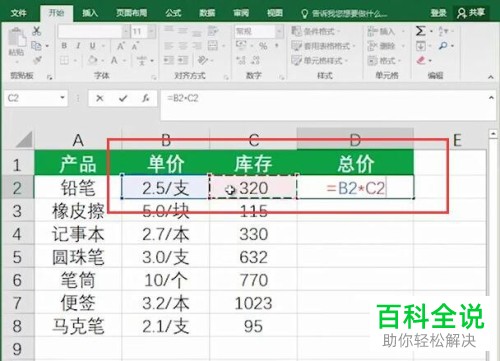Apply comma style icon
This screenshot has width=500, height=361.
(x=277, y=46)
